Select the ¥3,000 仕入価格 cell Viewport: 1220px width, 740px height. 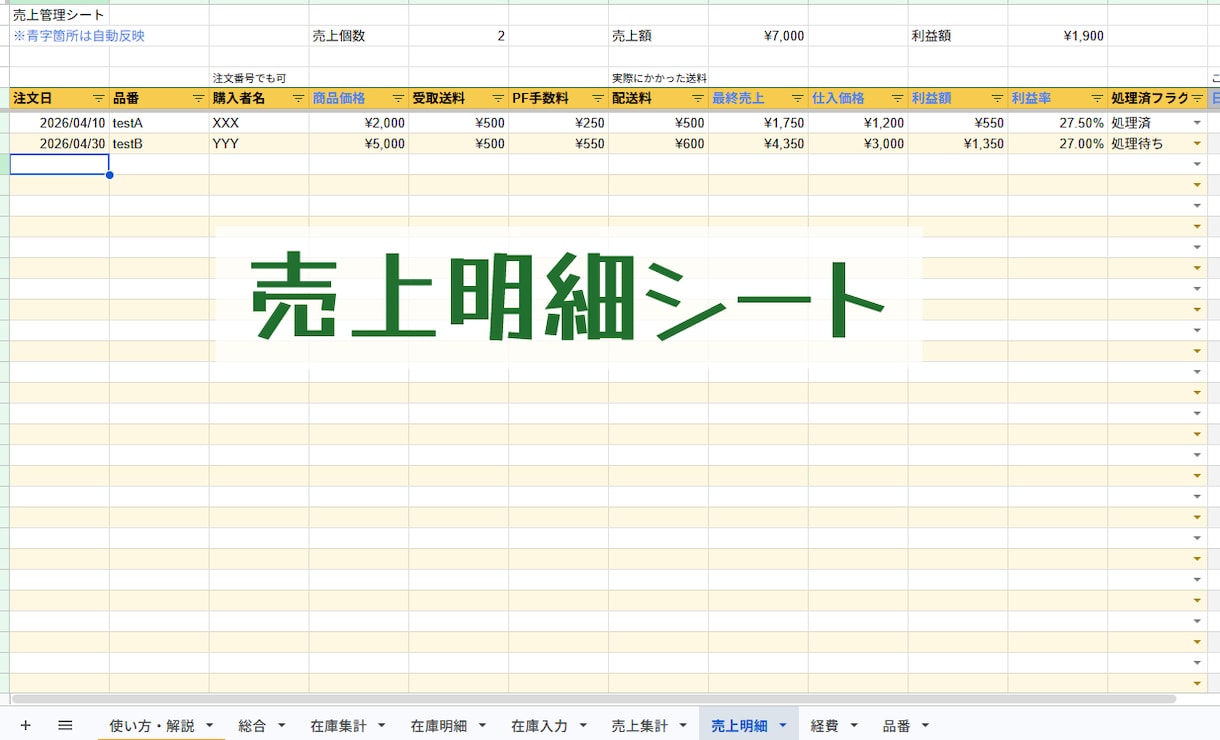click(858, 144)
